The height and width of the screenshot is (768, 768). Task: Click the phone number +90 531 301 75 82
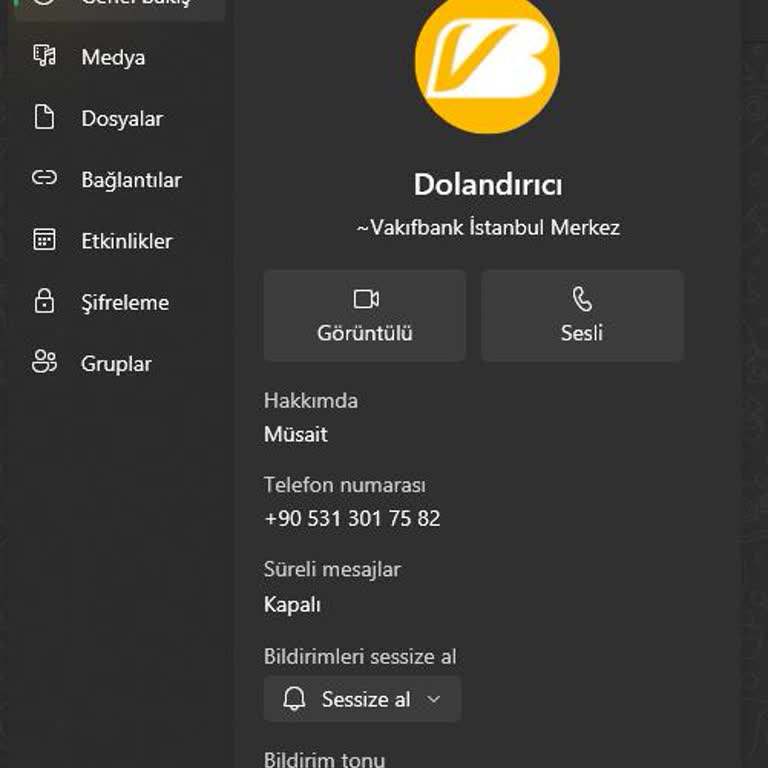pyautogui.click(x=352, y=519)
